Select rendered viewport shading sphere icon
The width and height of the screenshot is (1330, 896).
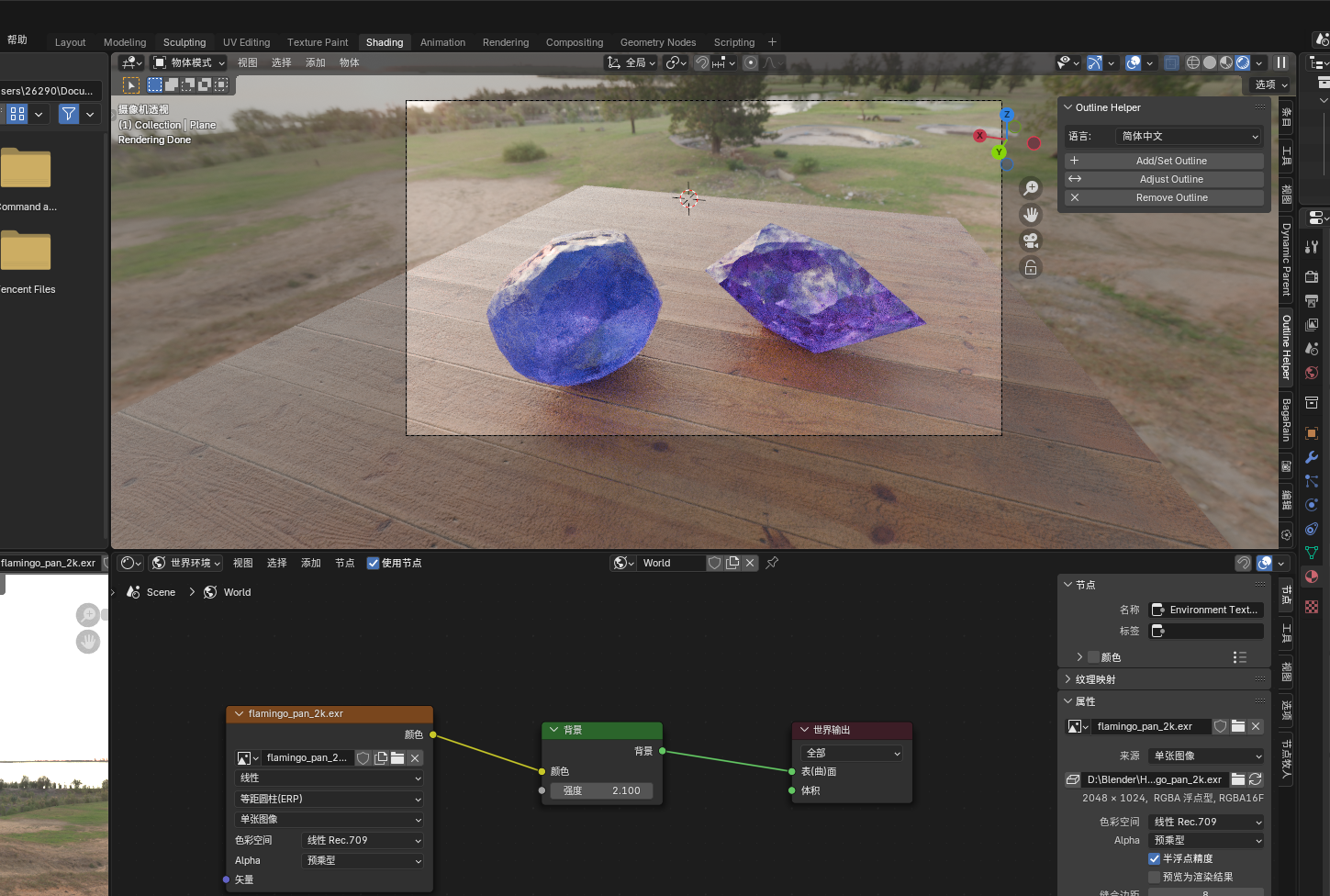coord(1243,62)
